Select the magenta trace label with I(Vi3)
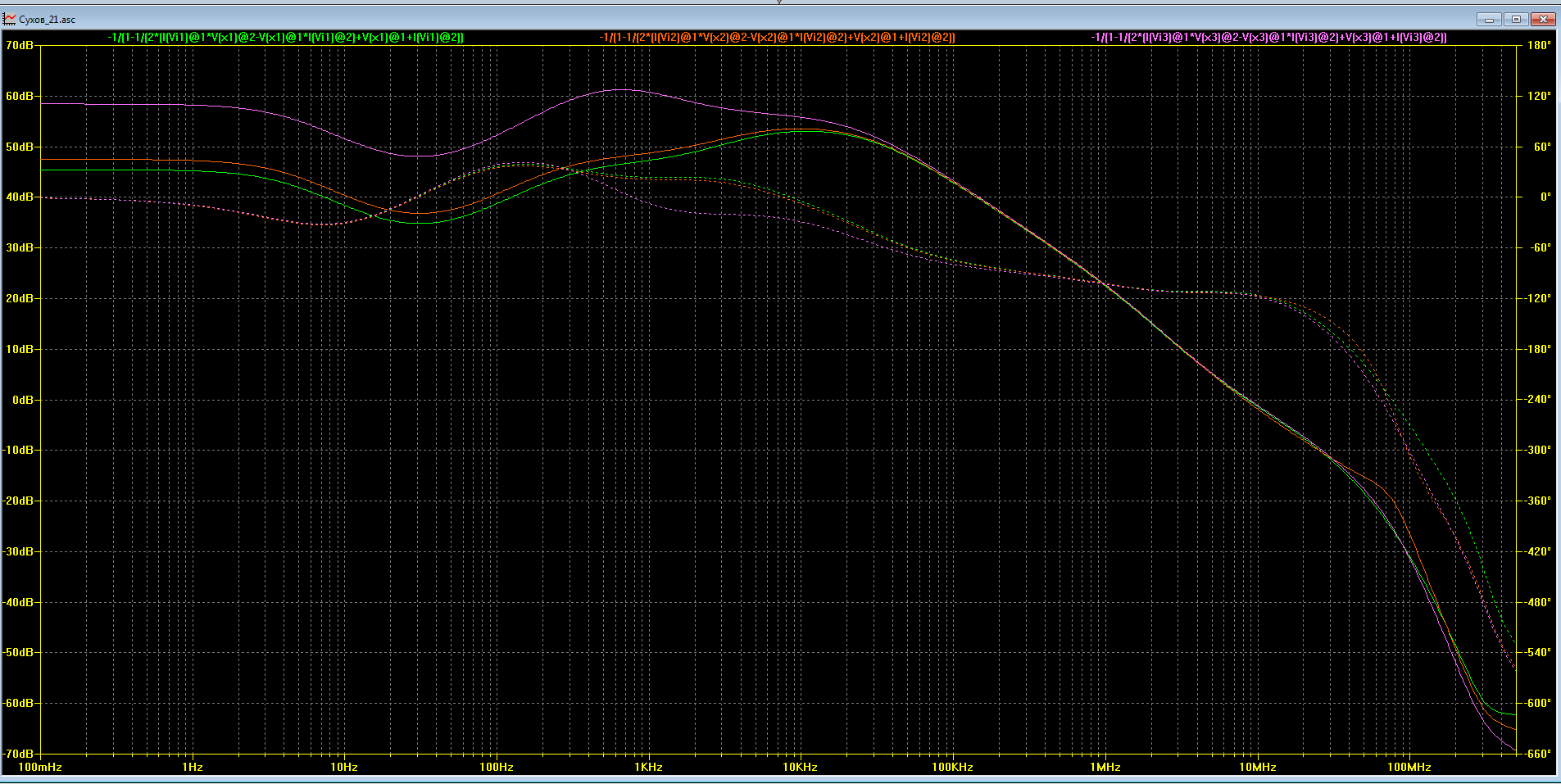The height and width of the screenshot is (784, 1561). click(x=1269, y=37)
